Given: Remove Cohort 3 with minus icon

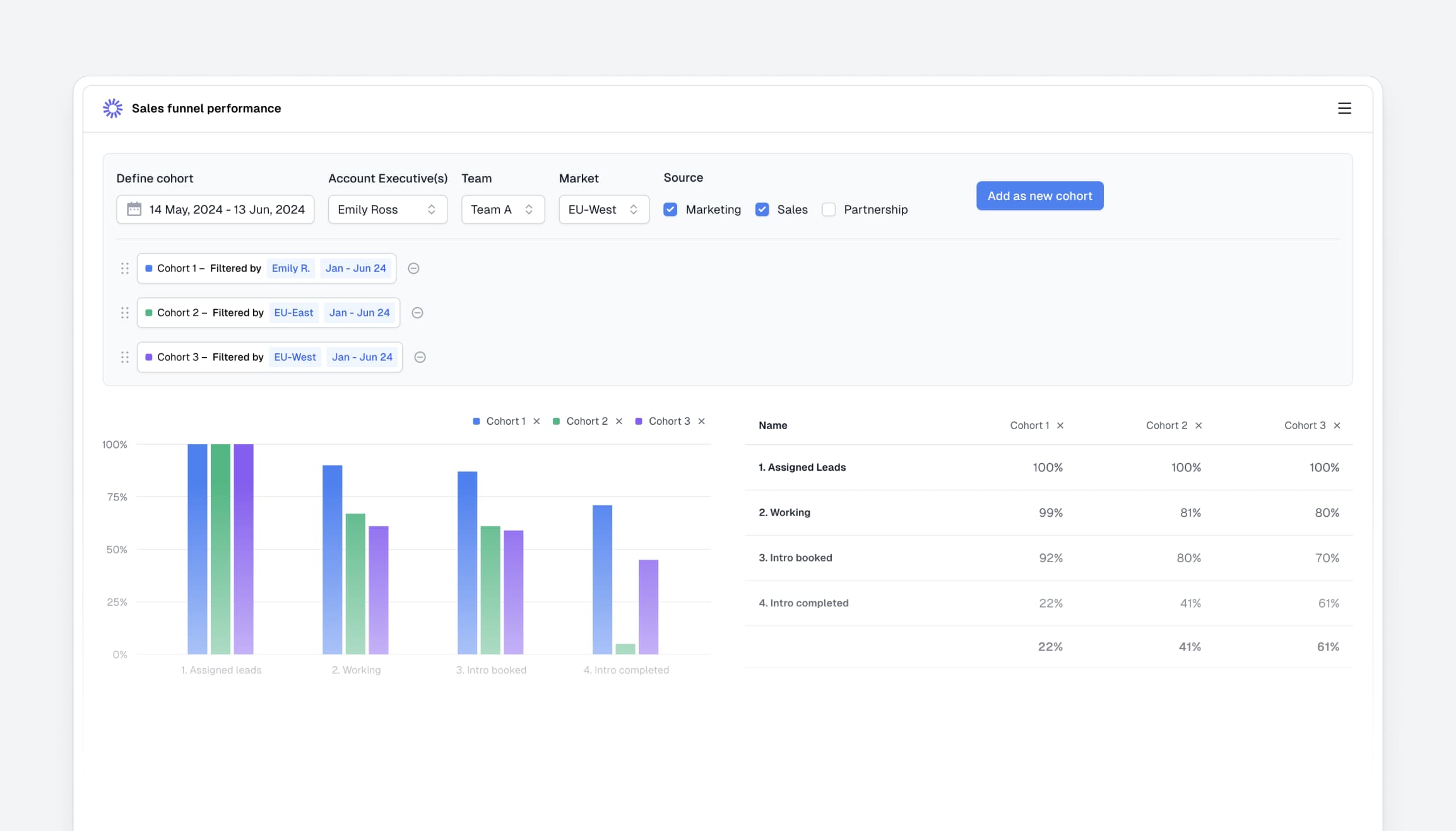Looking at the screenshot, I should click(420, 357).
